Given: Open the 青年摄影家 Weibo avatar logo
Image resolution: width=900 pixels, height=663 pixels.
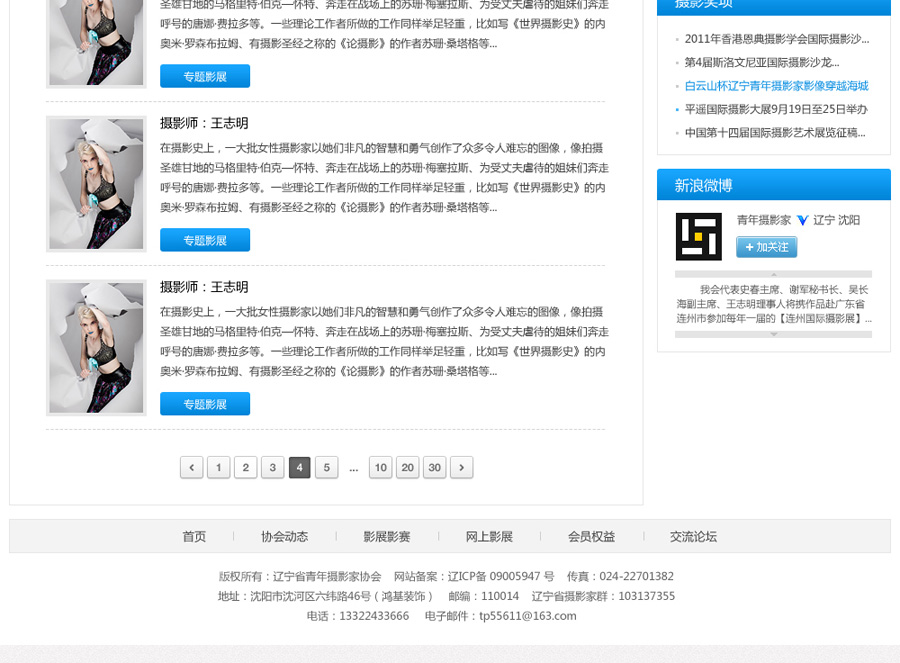Looking at the screenshot, I should (698, 237).
